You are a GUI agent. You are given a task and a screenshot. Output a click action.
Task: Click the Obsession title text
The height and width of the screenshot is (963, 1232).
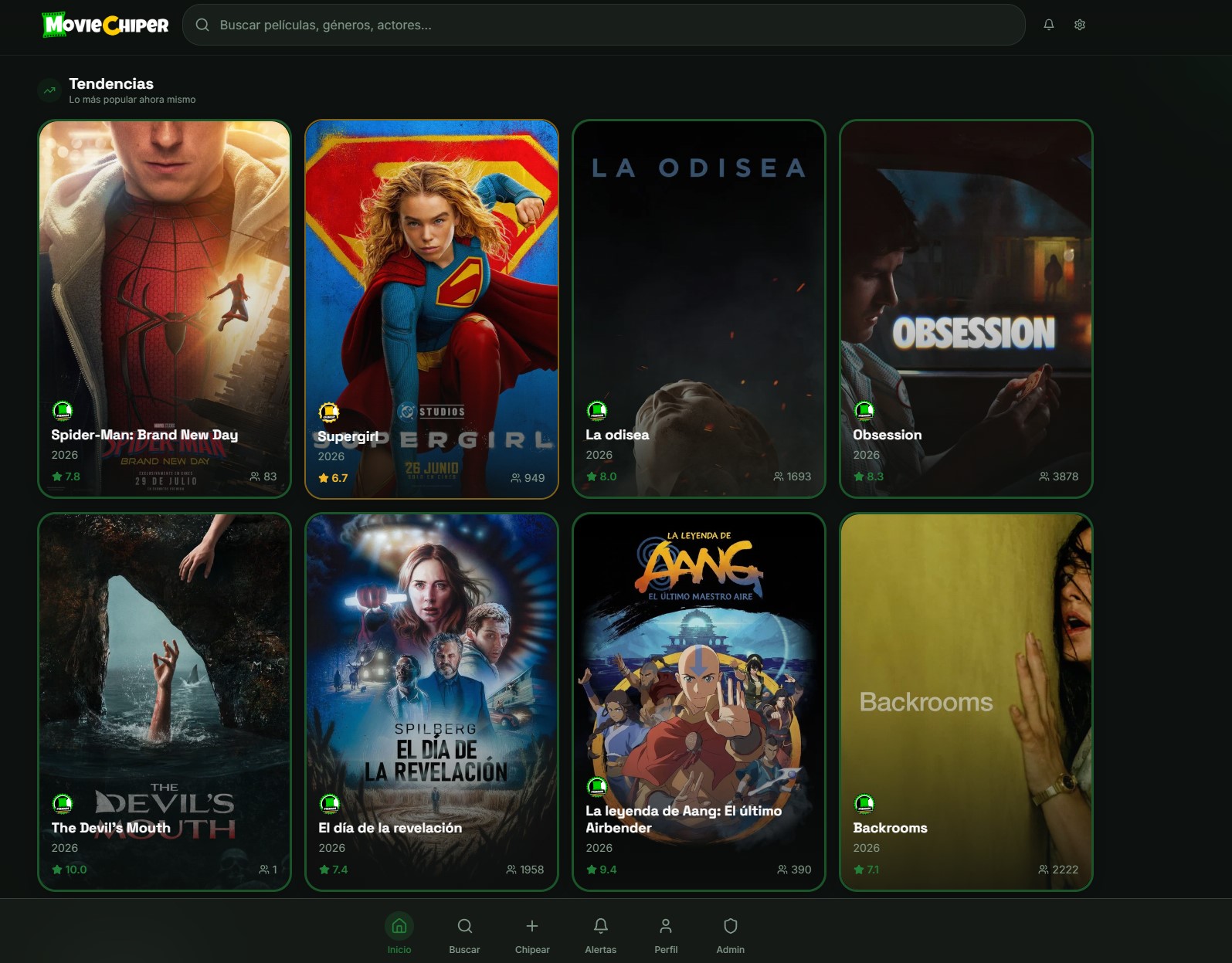pyautogui.click(x=888, y=435)
